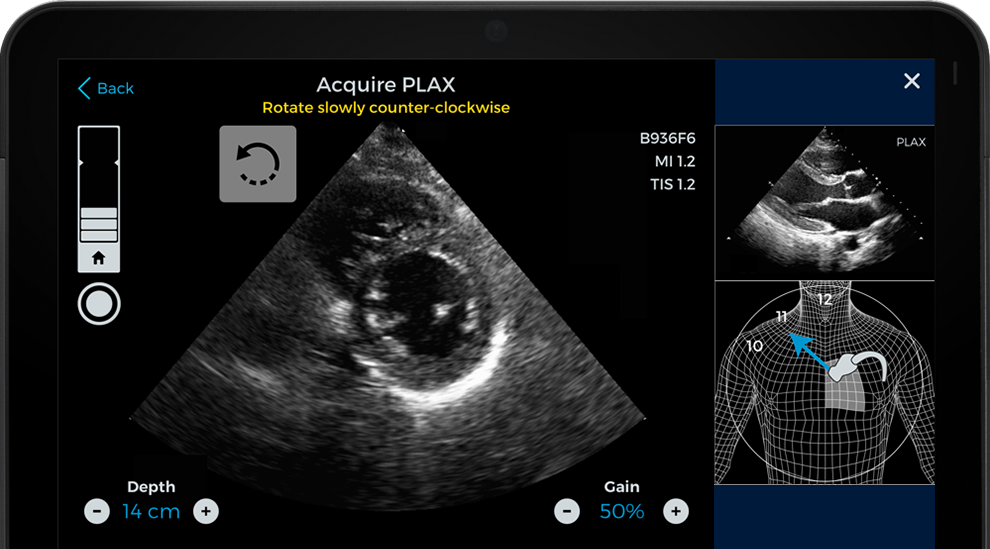
Task: Close the reference side panel
Action: tap(912, 81)
